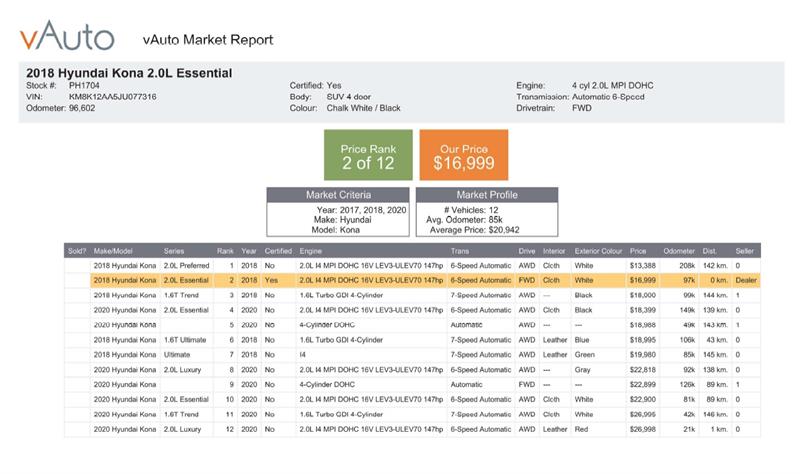Select the VIN KM8K12AA5JU077316
The image size is (800, 474).
(113, 97)
